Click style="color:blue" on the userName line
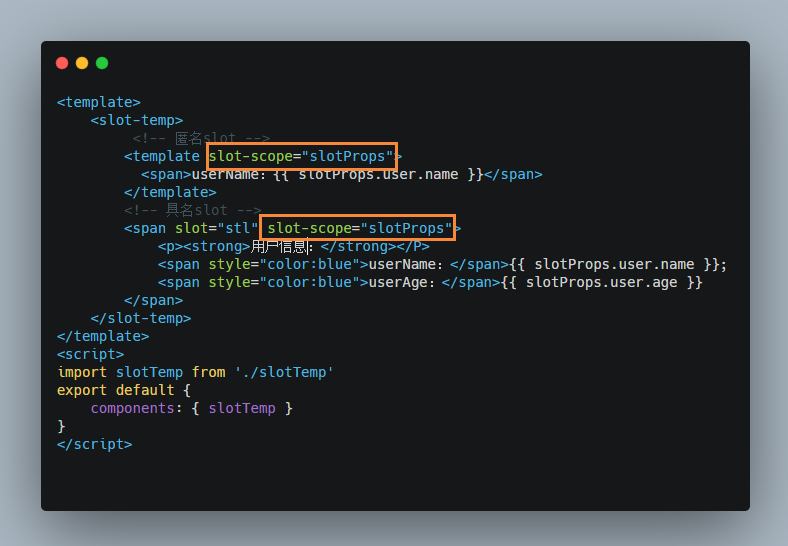The image size is (788, 546). [x=284, y=264]
